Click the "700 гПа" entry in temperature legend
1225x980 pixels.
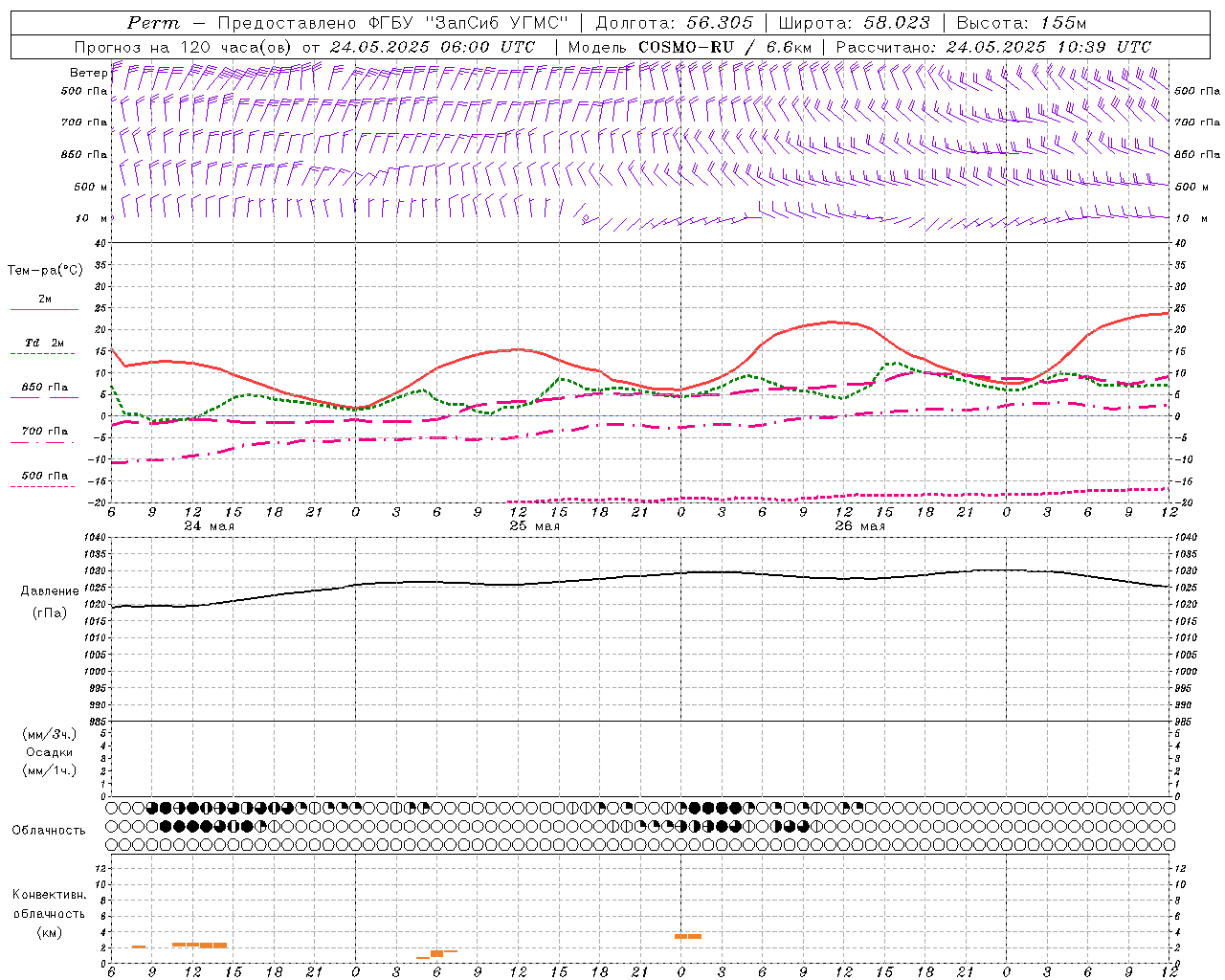[45, 432]
